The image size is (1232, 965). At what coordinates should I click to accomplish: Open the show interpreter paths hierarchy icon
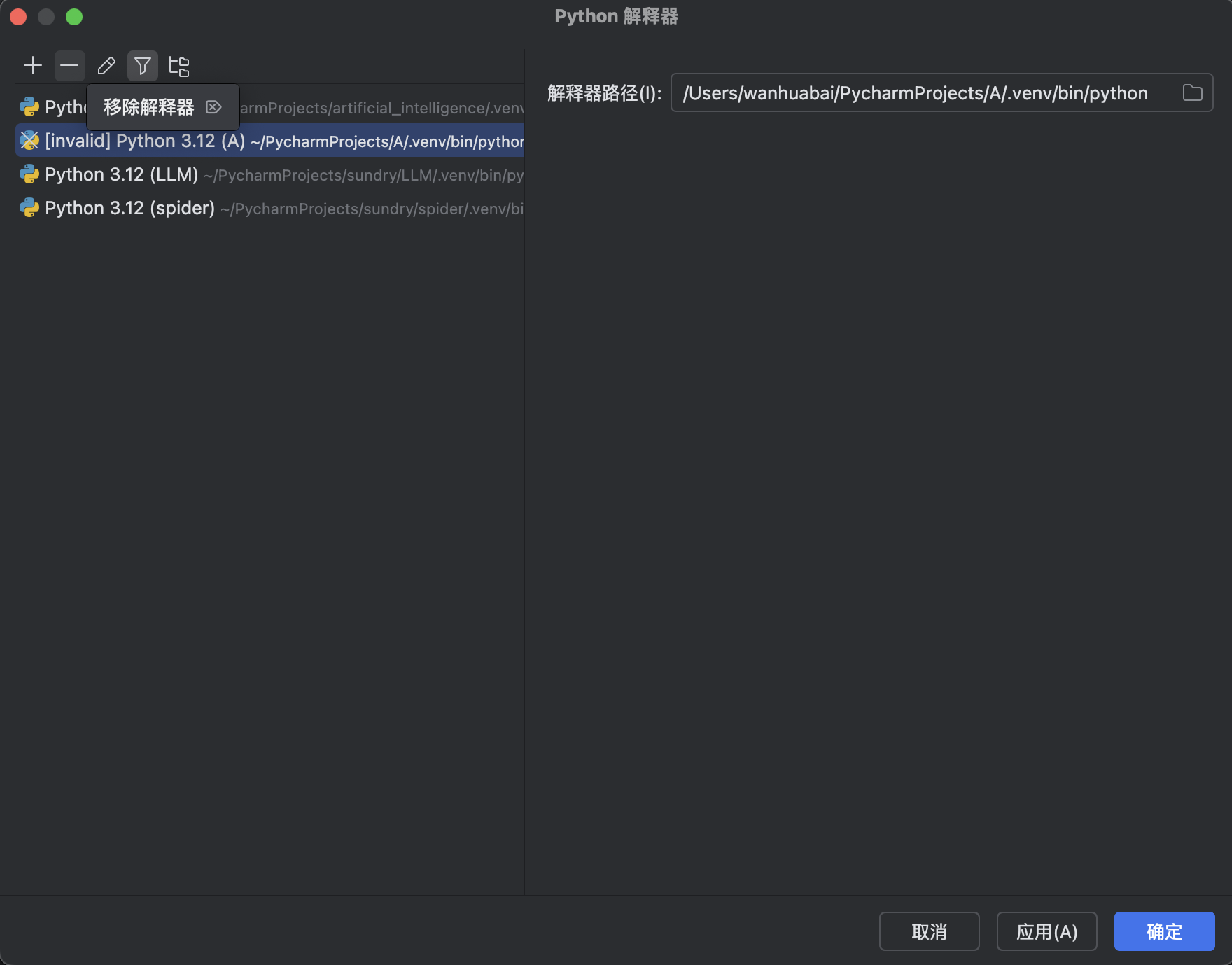pyautogui.click(x=179, y=65)
